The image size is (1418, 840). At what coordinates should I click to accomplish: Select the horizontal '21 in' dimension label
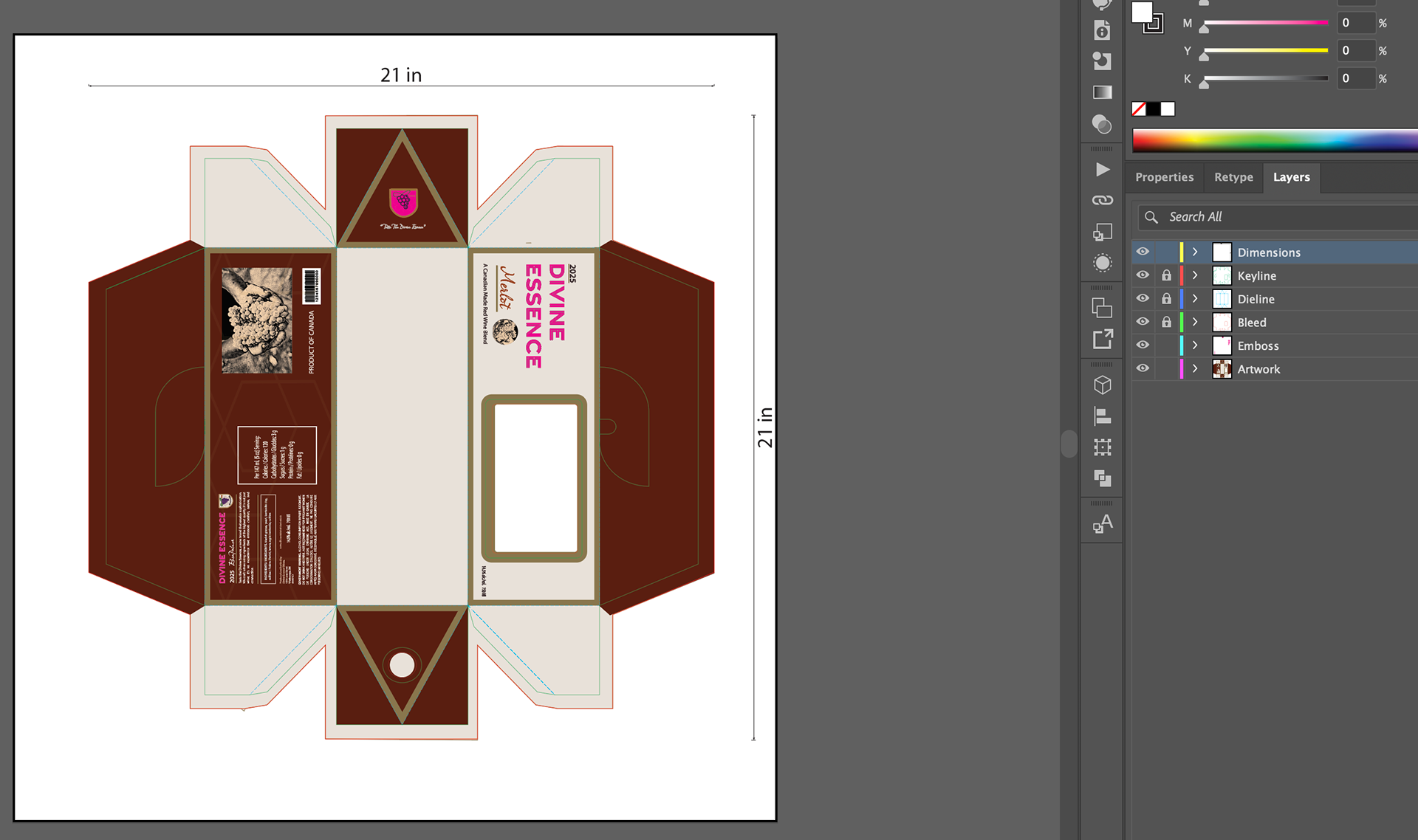click(401, 75)
